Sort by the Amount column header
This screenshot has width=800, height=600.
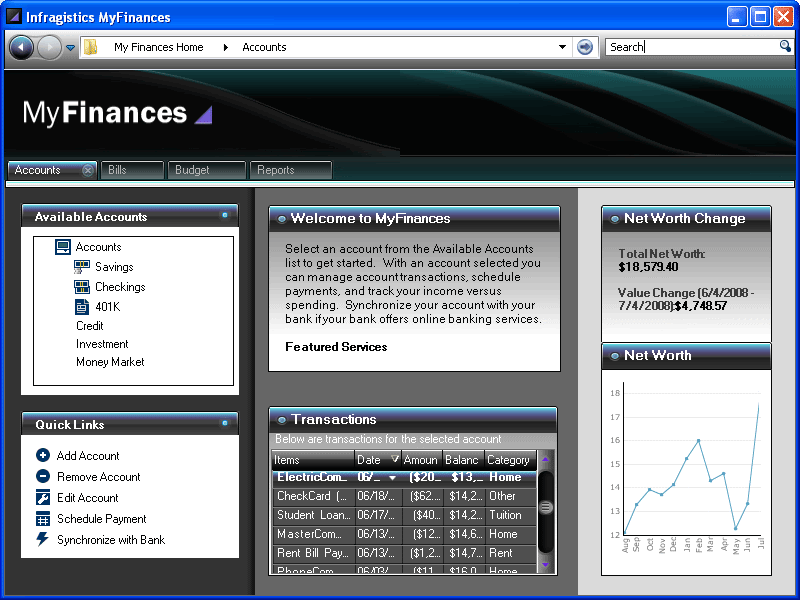click(x=421, y=460)
